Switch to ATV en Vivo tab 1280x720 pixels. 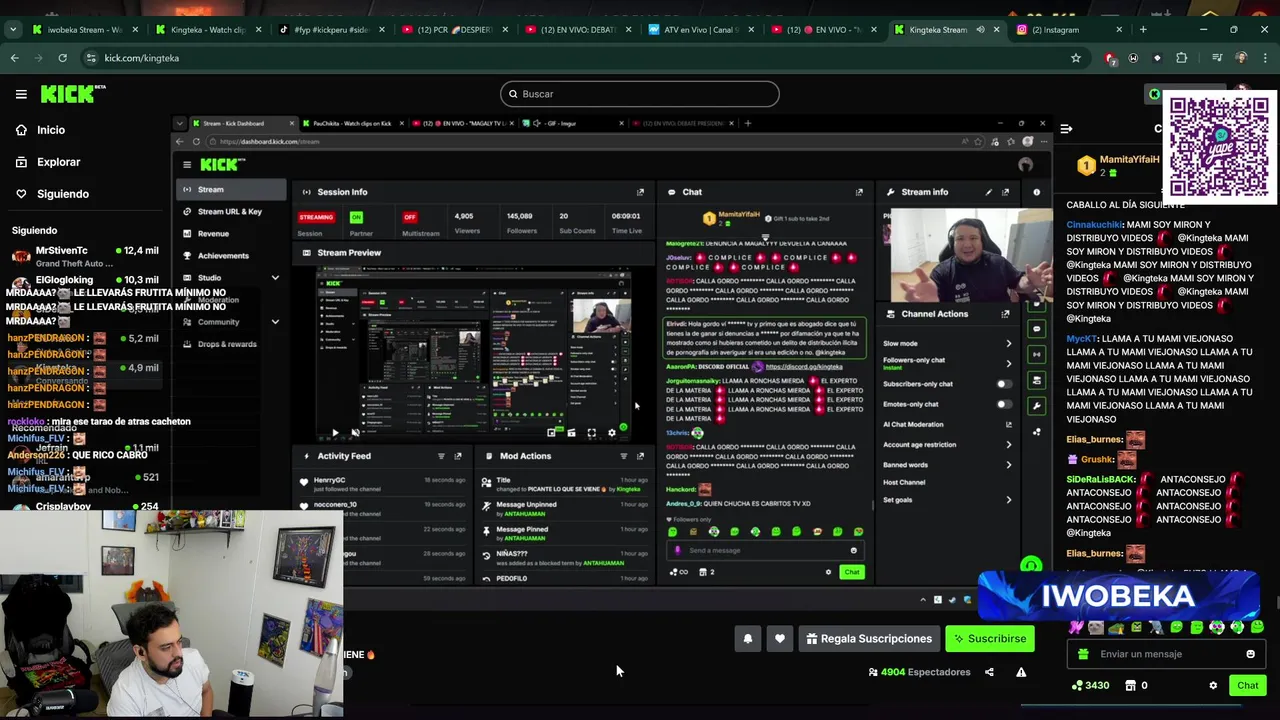click(x=700, y=30)
